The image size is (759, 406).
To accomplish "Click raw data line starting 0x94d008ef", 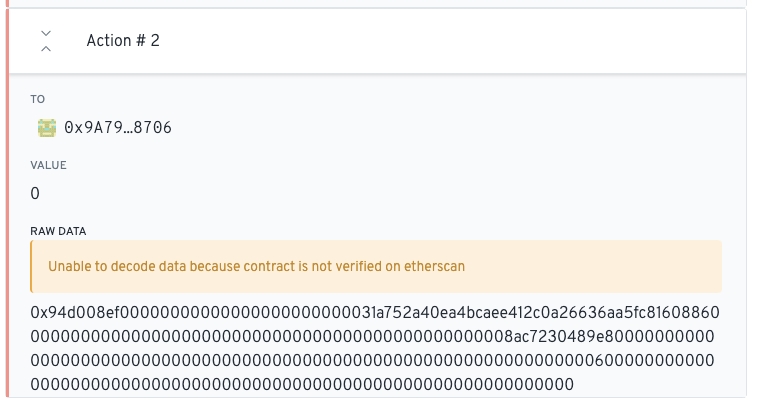I will click(x=375, y=313).
